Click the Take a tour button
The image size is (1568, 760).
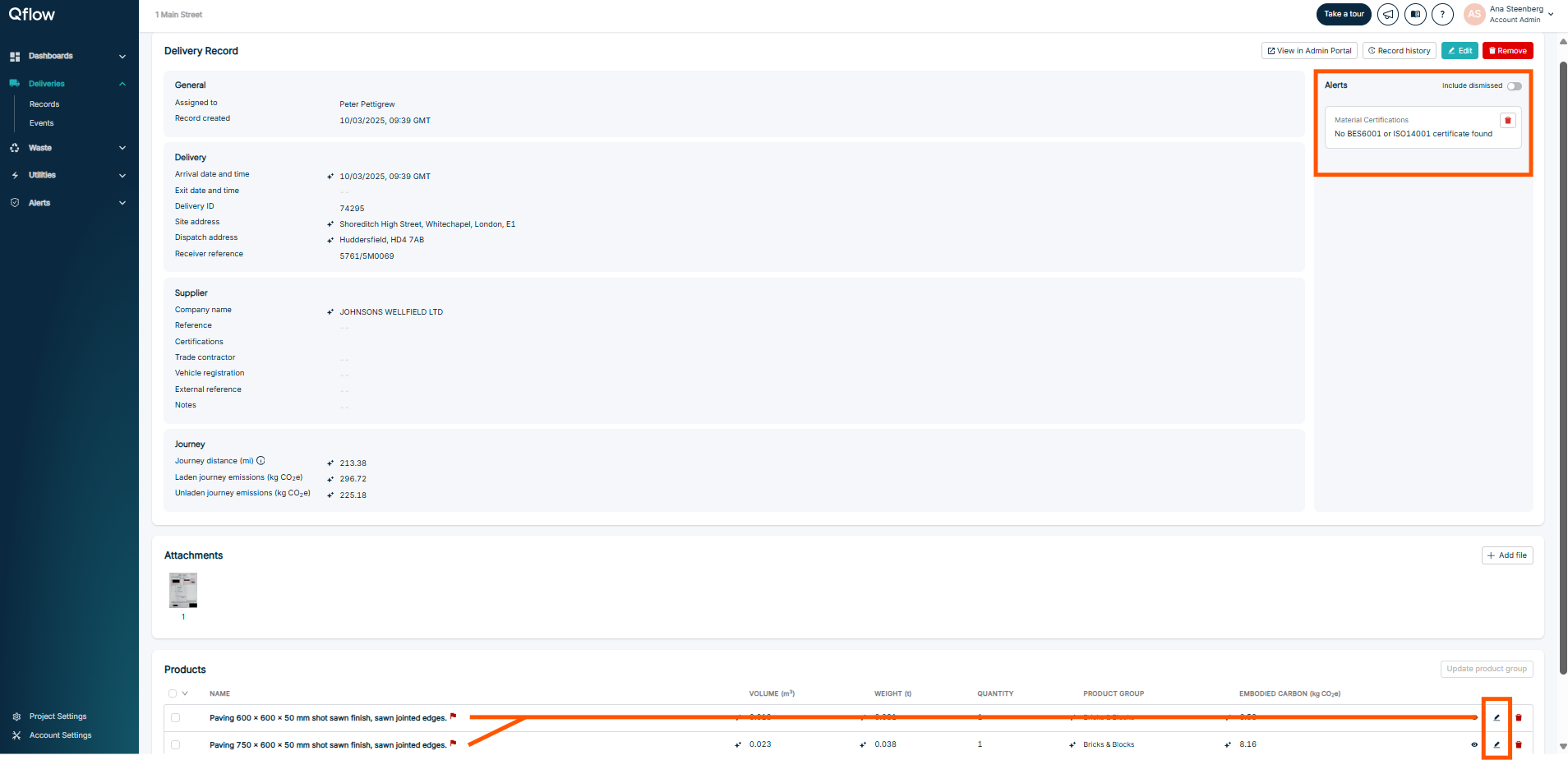(x=1344, y=14)
